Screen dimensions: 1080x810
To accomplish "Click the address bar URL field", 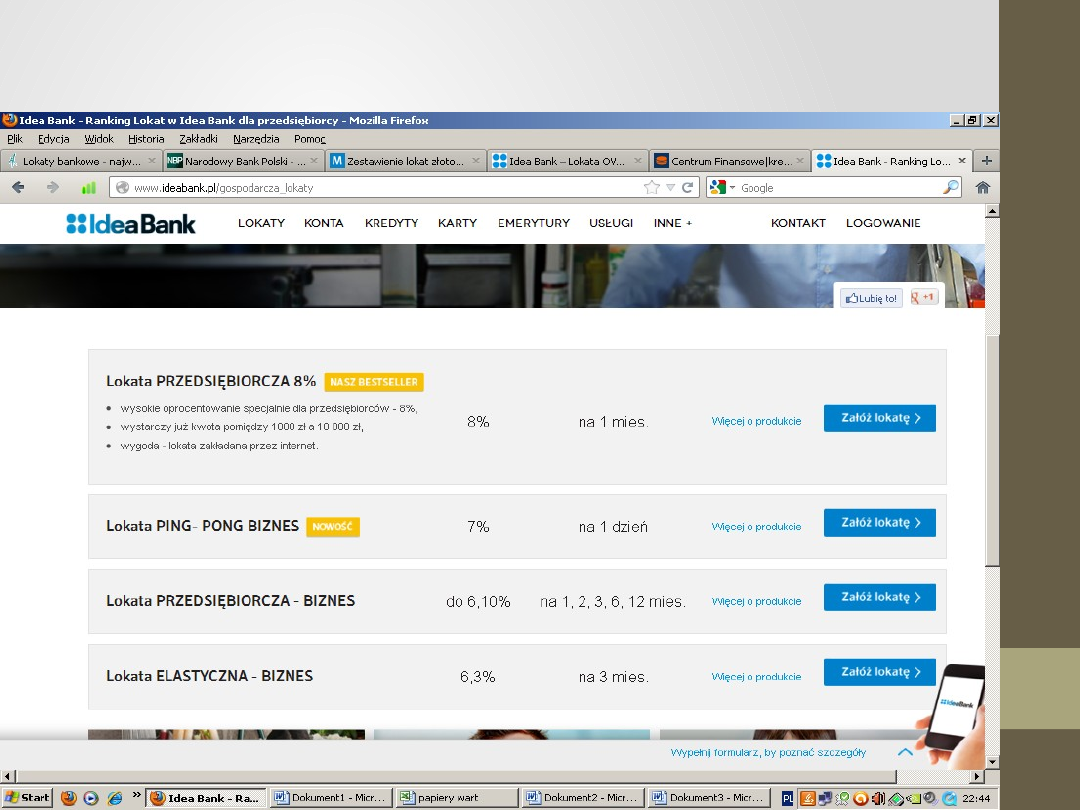I will click(x=380, y=187).
